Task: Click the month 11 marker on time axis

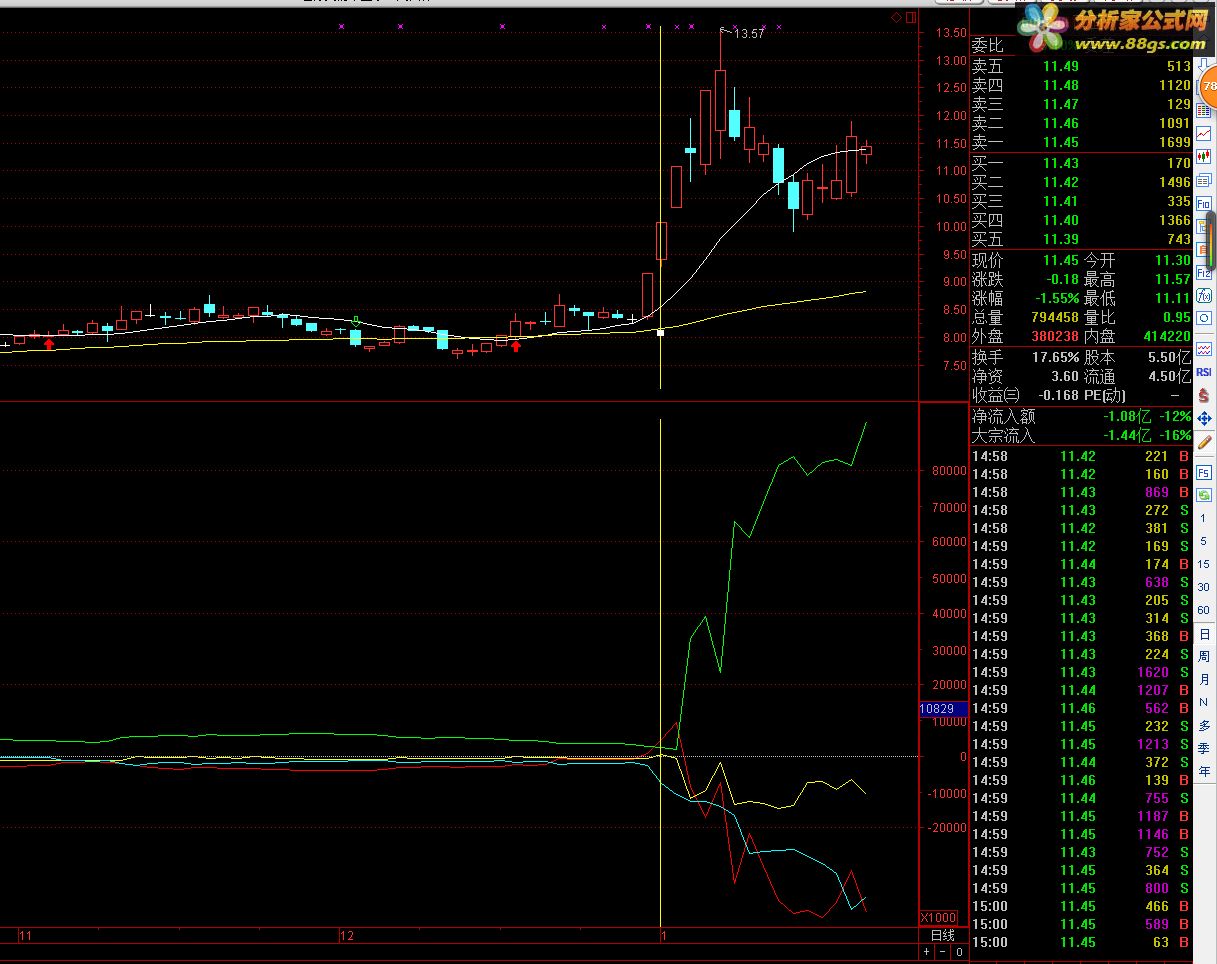Action: (26, 937)
